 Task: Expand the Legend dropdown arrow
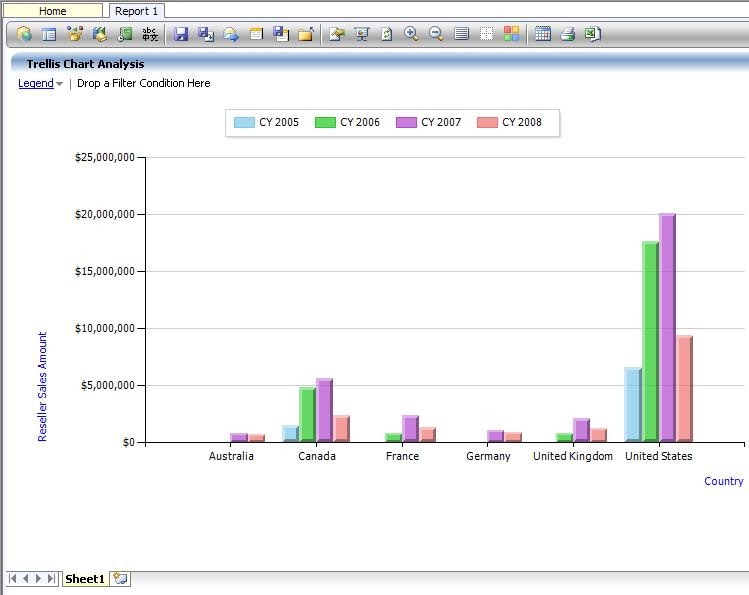(59, 84)
